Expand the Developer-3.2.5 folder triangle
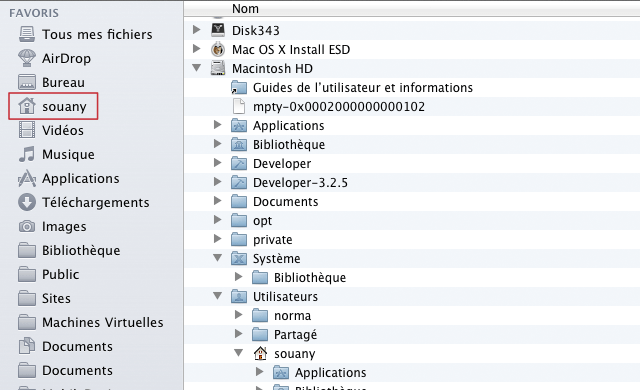Viewport: 640px width, 390px height. 218,182
